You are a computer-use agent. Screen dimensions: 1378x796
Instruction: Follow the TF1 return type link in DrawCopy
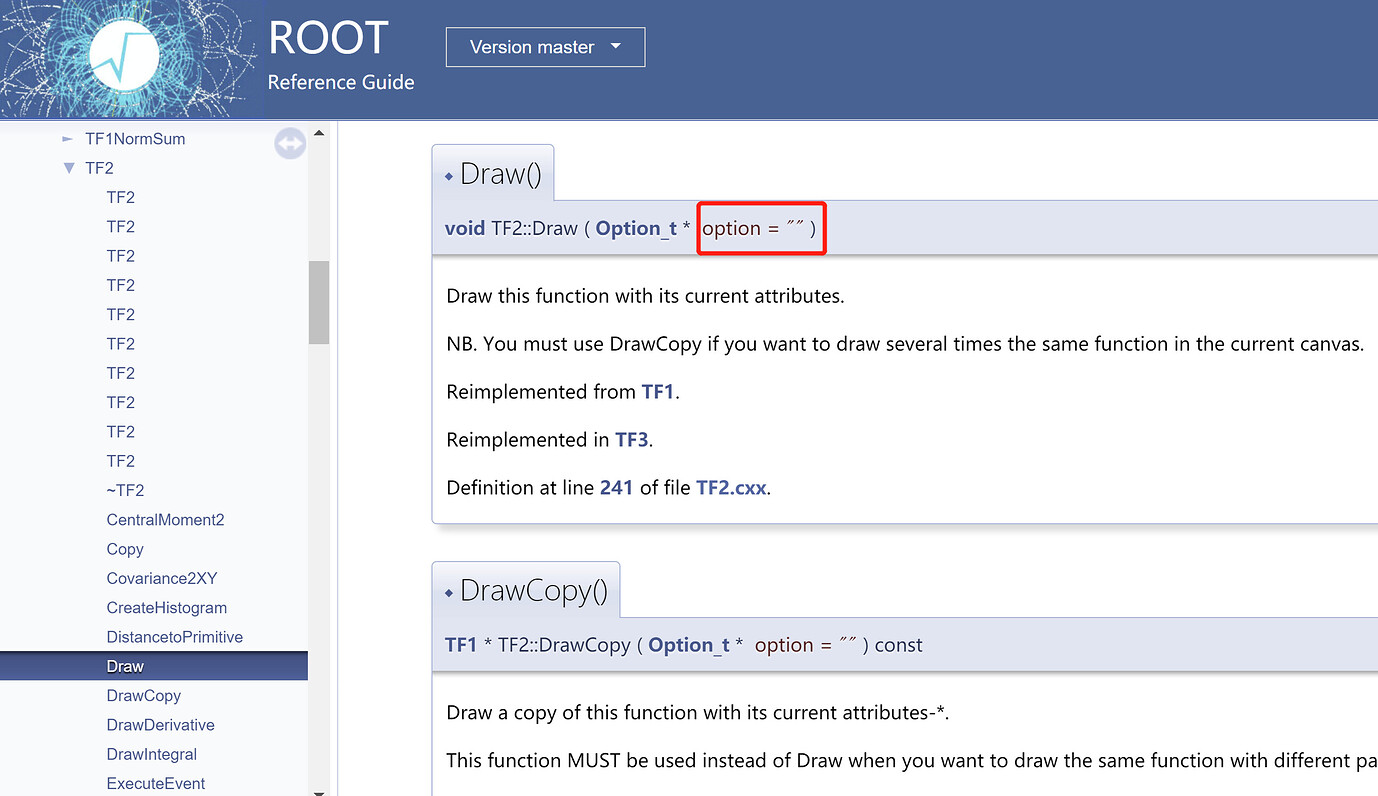click(x=461, y=645)
